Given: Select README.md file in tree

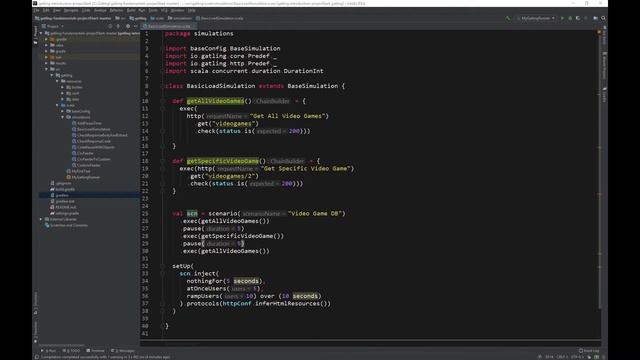Looking at the screenshot, I should tap(63, 207).
